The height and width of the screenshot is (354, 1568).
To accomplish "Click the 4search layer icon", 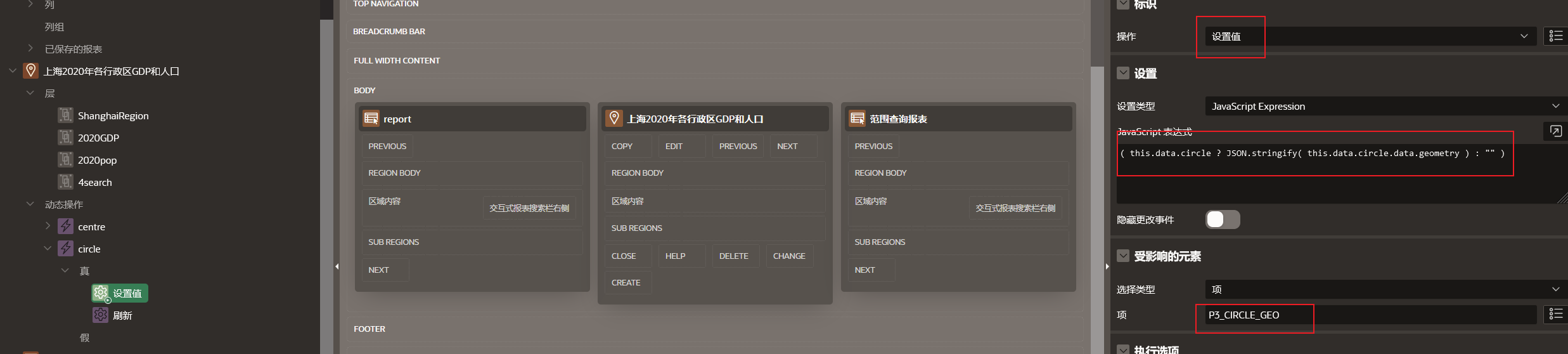I will tap(65, 182).
